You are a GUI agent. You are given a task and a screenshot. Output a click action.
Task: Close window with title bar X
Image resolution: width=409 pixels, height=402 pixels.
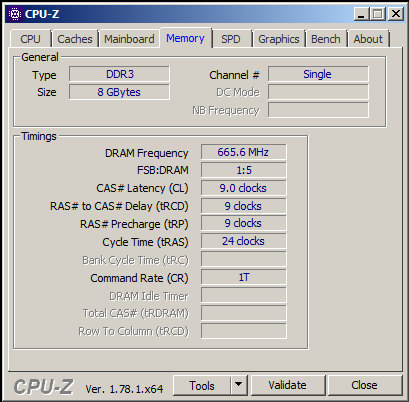click(396, 14)
